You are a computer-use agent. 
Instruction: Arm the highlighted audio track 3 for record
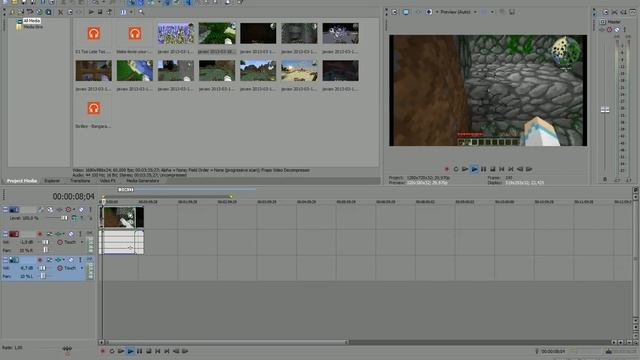pos(40,260)
